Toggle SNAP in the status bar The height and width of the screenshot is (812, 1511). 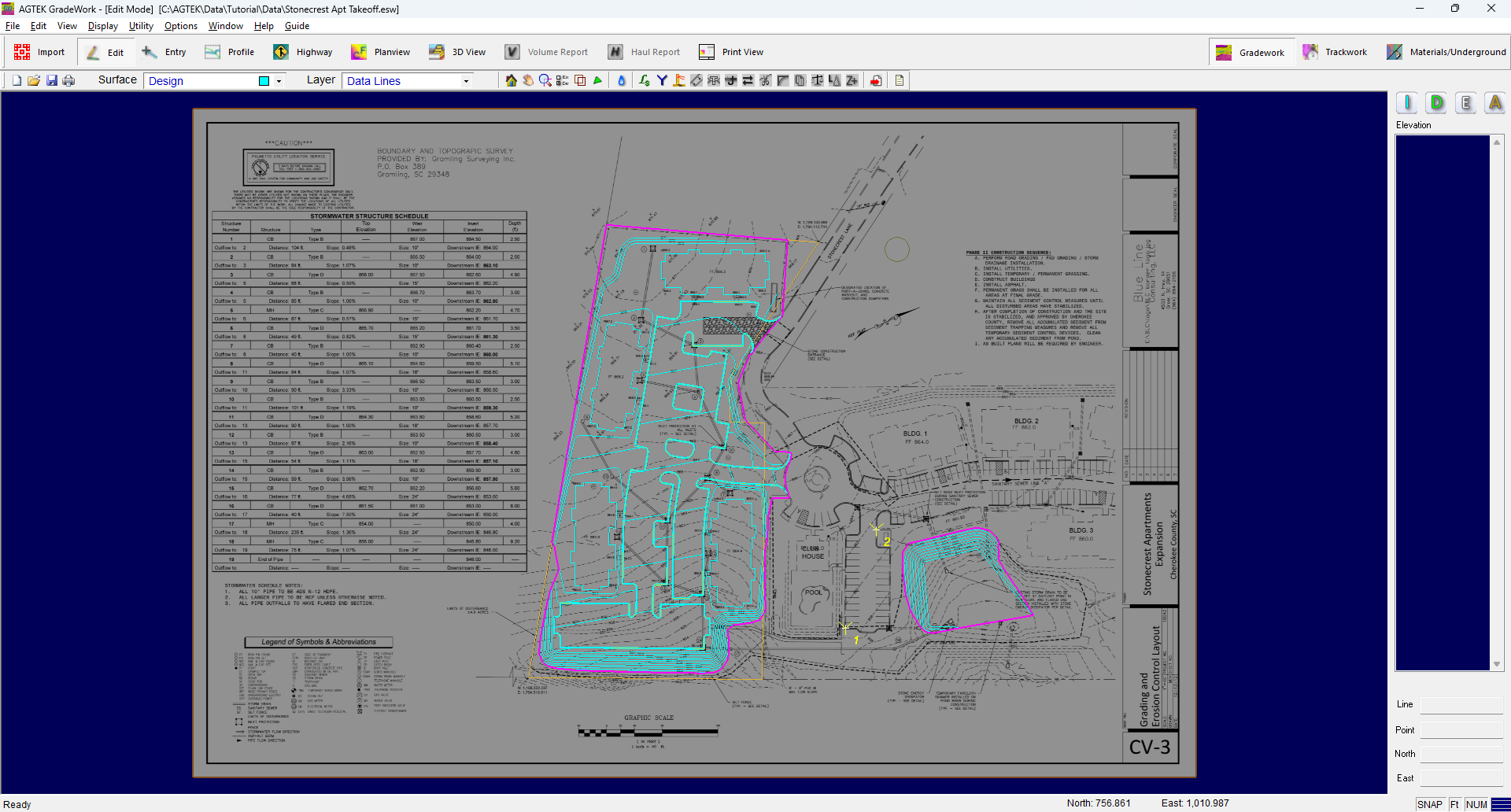pyautogui.click(x=1430, y=803)
